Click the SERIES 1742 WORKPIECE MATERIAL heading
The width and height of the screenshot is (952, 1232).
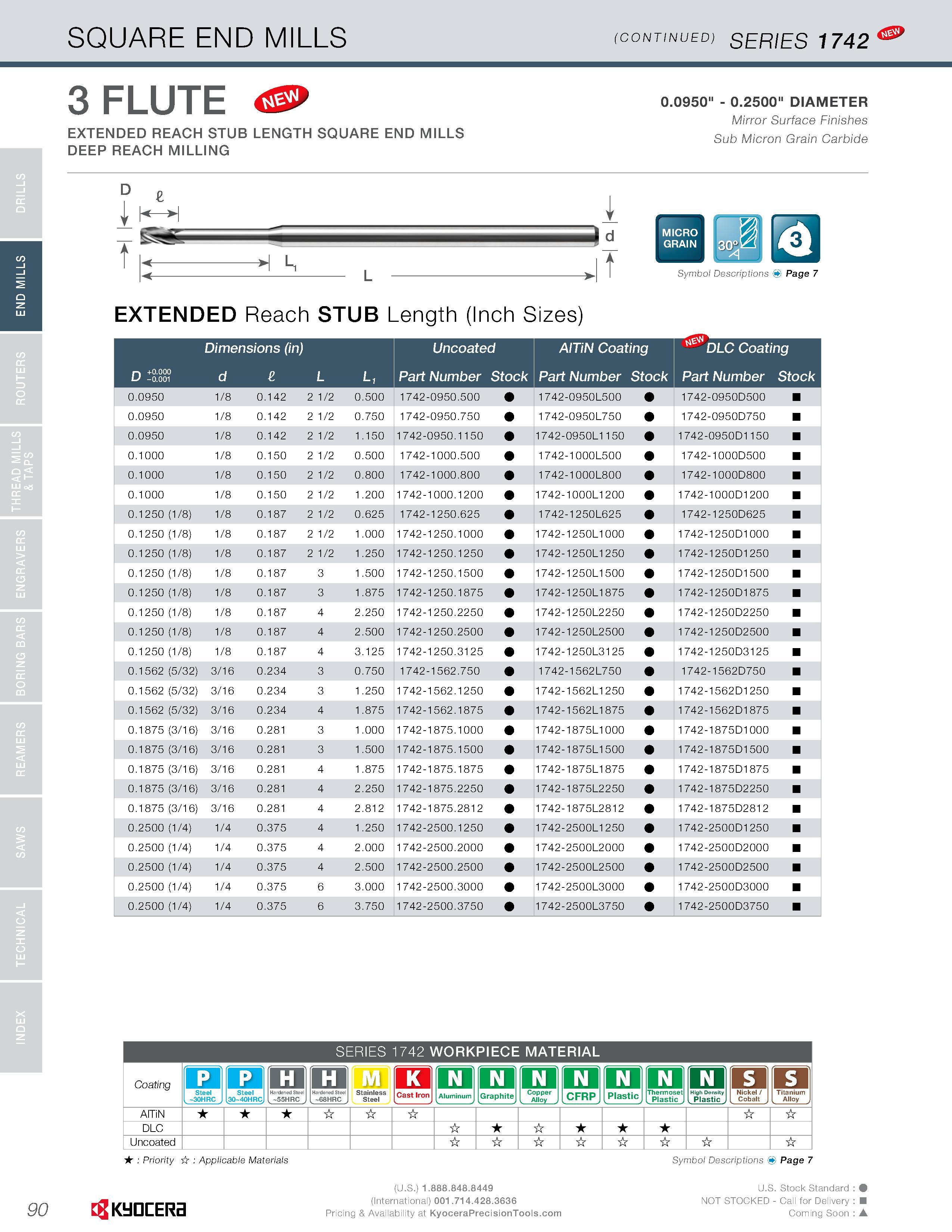(x=467, y=1052)
